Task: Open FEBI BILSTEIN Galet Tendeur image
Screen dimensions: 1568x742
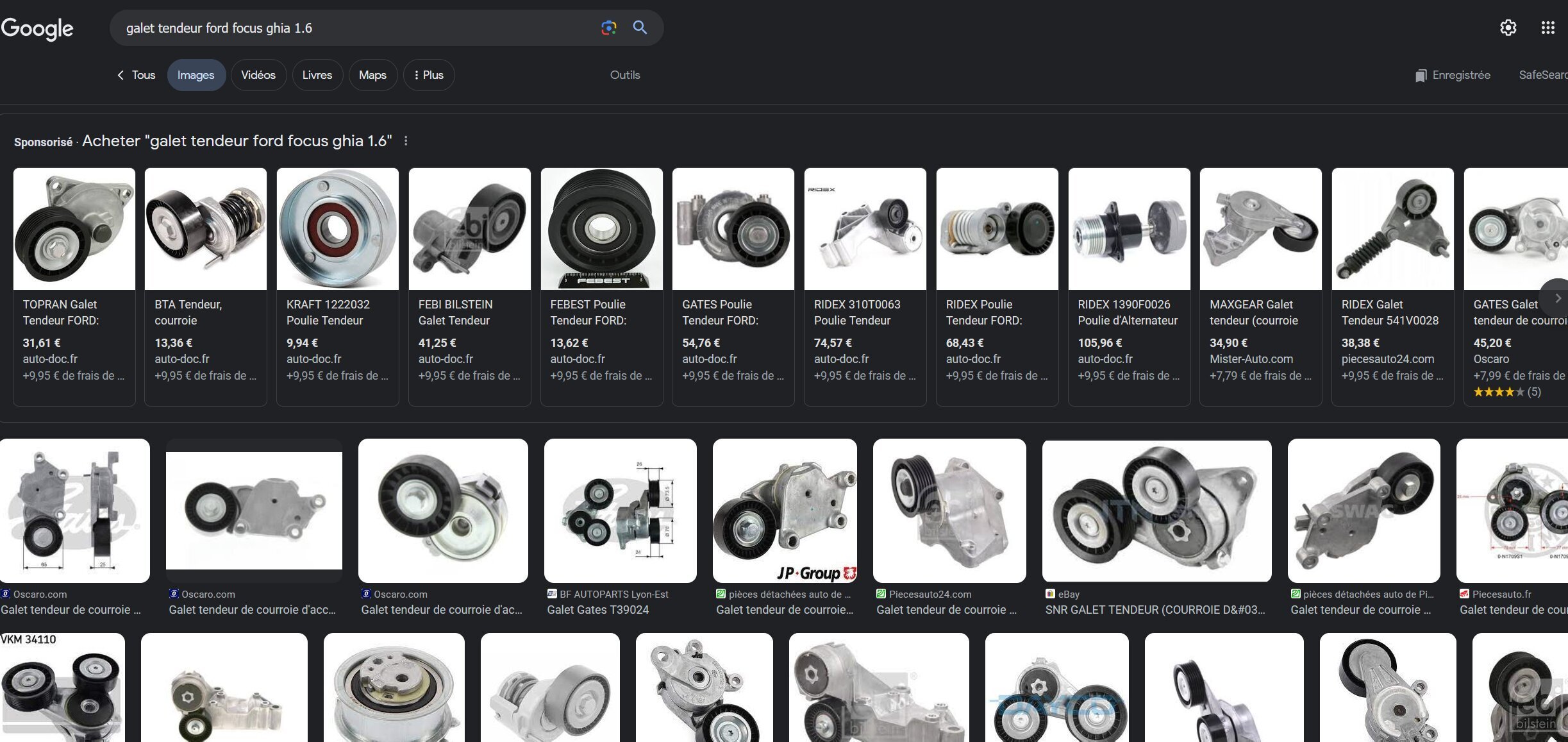Action: (x=470, y=229)
